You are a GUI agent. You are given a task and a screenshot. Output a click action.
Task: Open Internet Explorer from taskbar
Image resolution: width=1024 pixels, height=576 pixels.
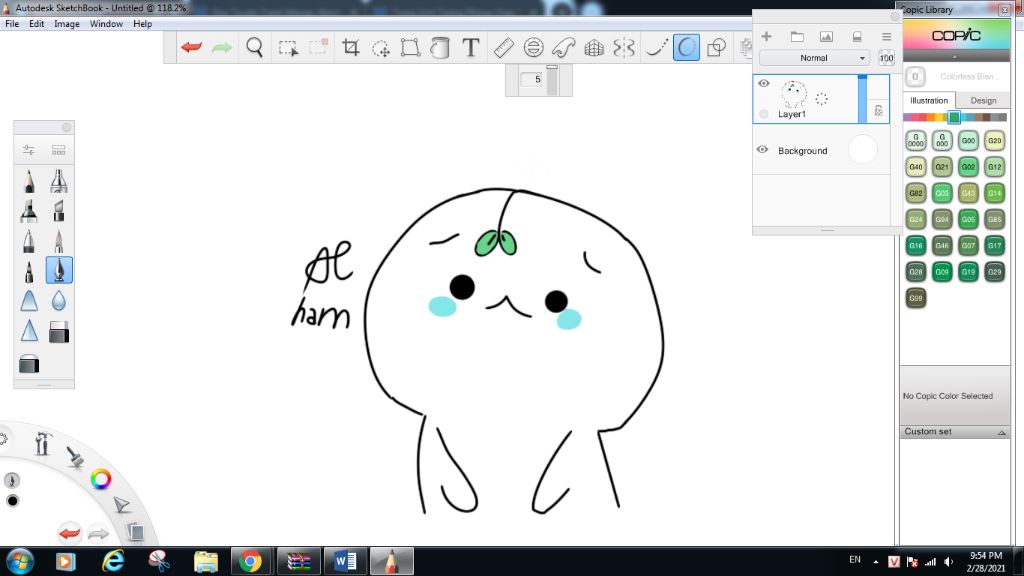coord(113,562)
